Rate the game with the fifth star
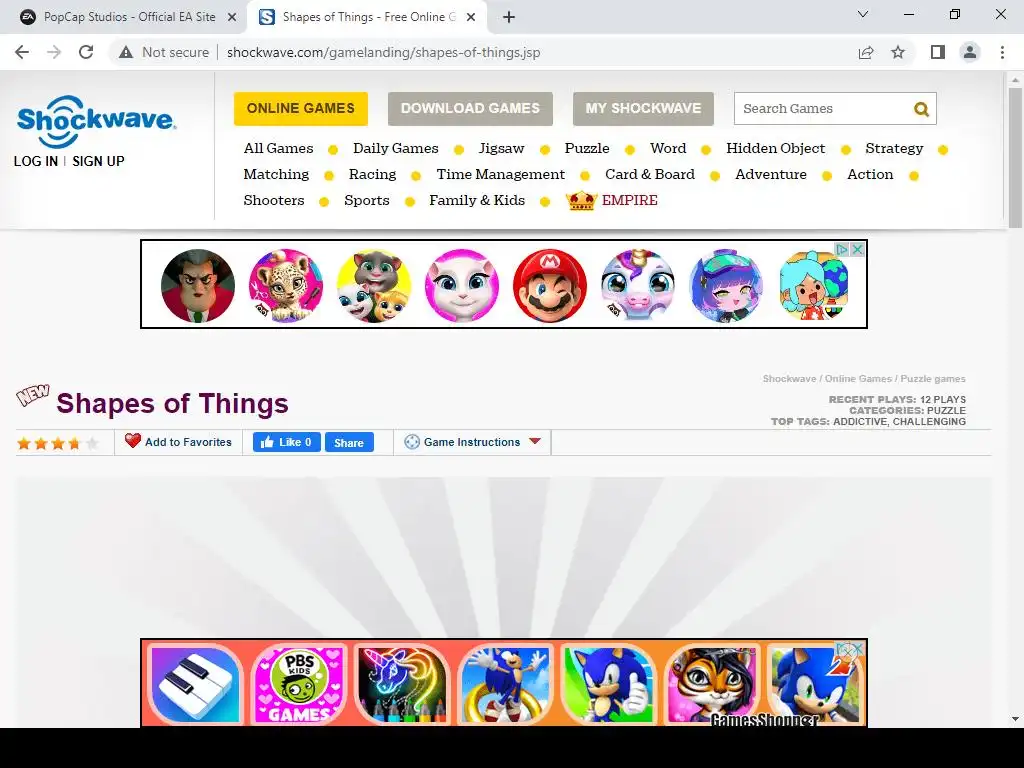Screen dimensions: 1024x768 [92, 443]
